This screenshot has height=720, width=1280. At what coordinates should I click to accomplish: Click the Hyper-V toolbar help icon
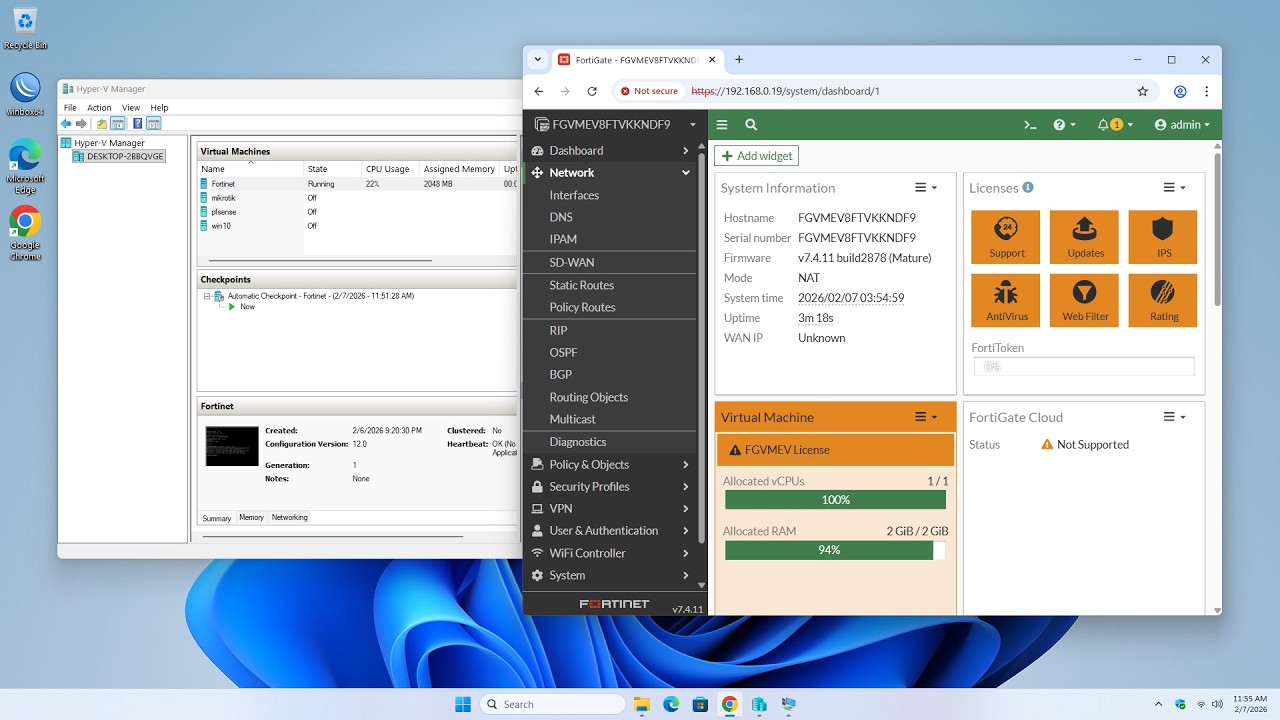tap(136, 124)
